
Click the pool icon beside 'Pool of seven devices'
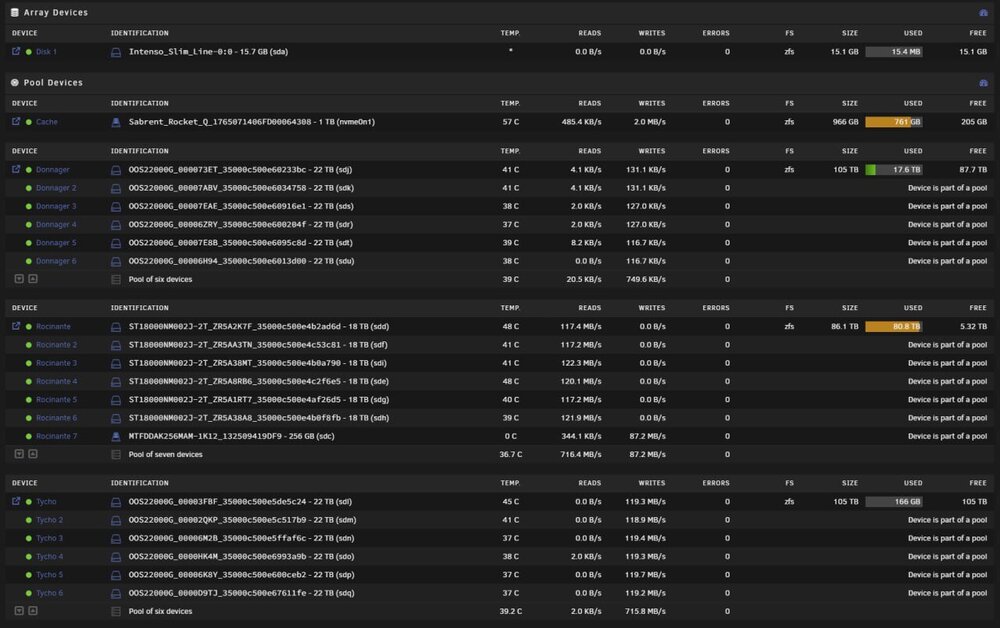click(x=116, y=455)
